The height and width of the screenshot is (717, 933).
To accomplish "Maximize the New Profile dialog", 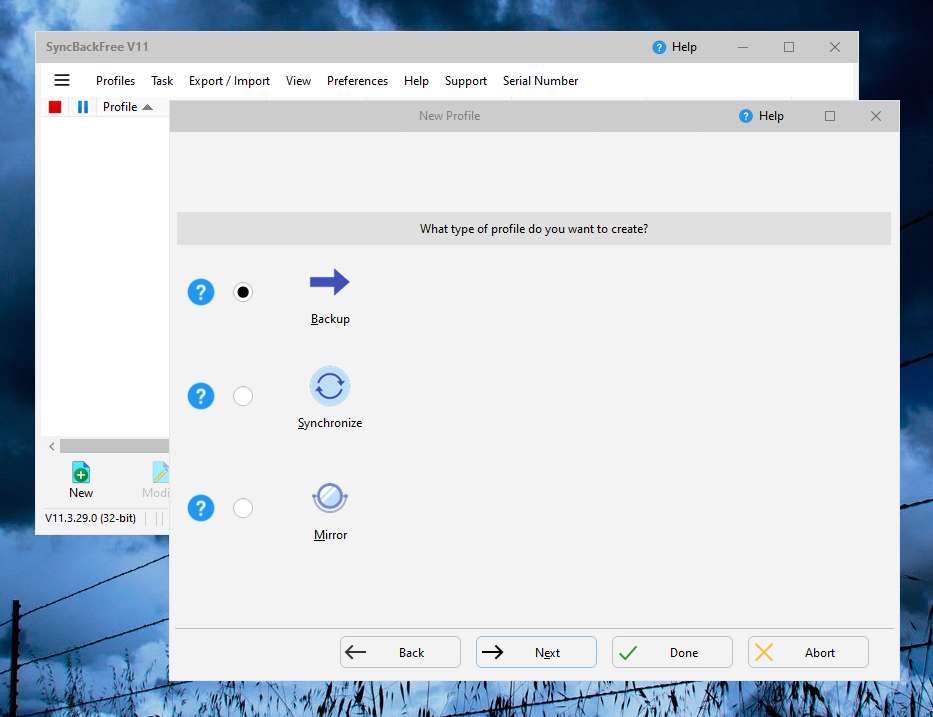I will (x=829, y=116).
